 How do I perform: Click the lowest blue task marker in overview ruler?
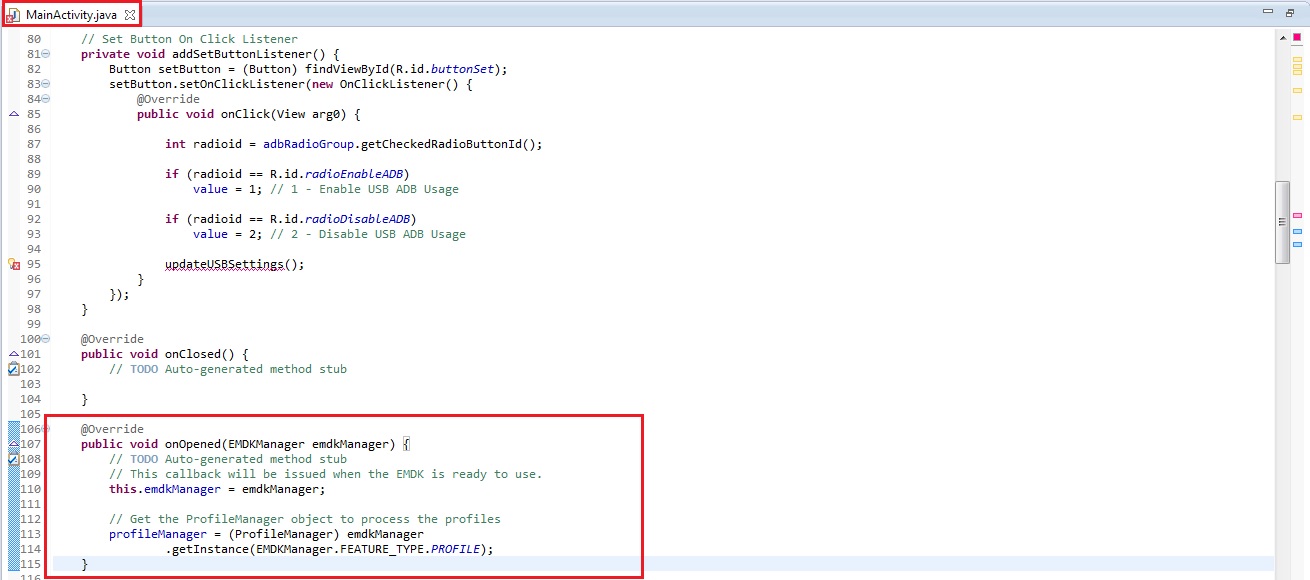1297,243
